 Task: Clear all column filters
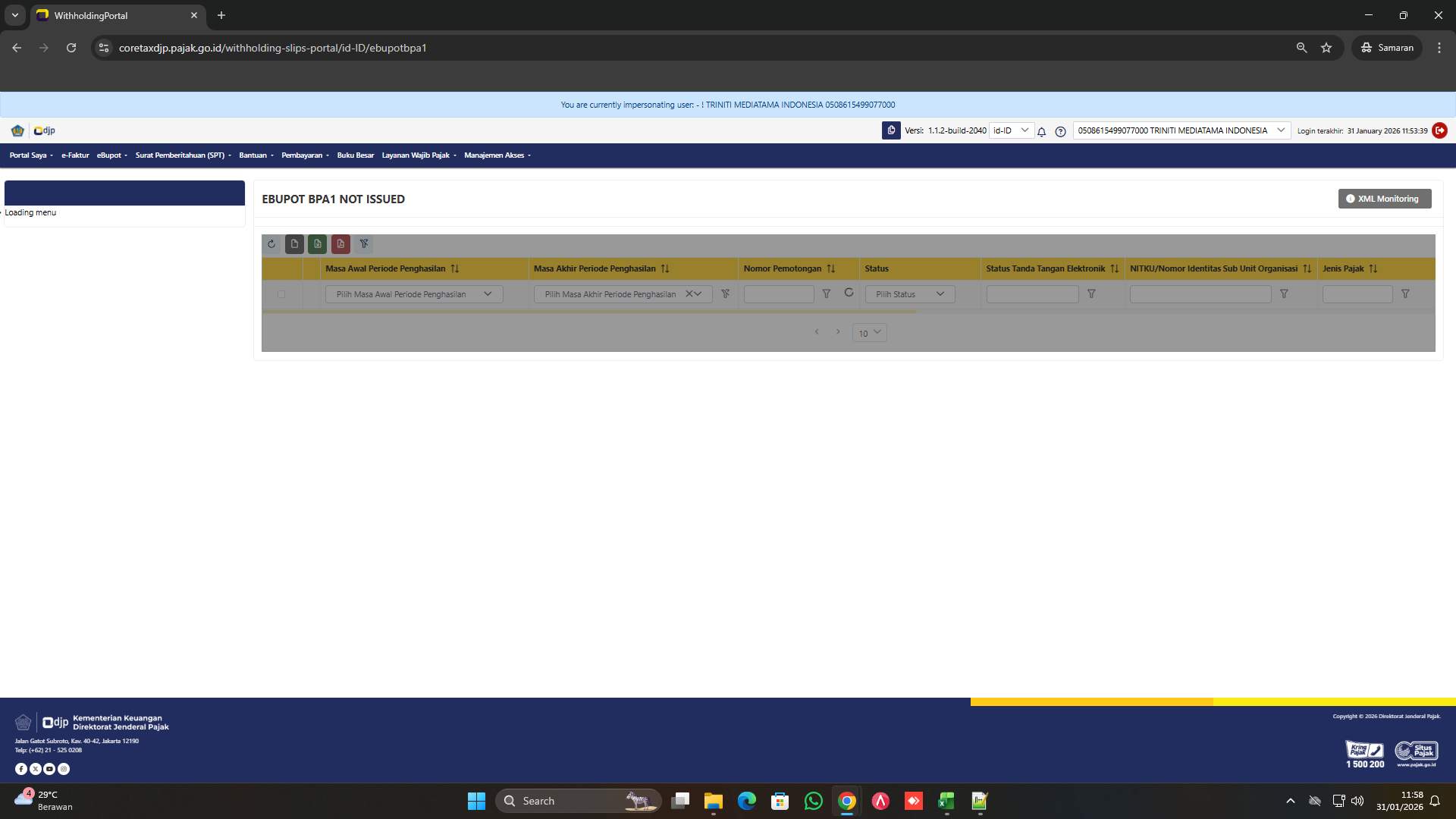pyautogui.click(x=365, y=244)
